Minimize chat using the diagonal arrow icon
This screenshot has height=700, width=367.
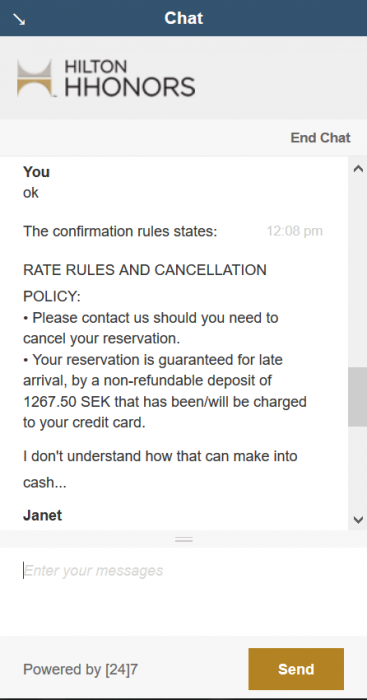19,19
